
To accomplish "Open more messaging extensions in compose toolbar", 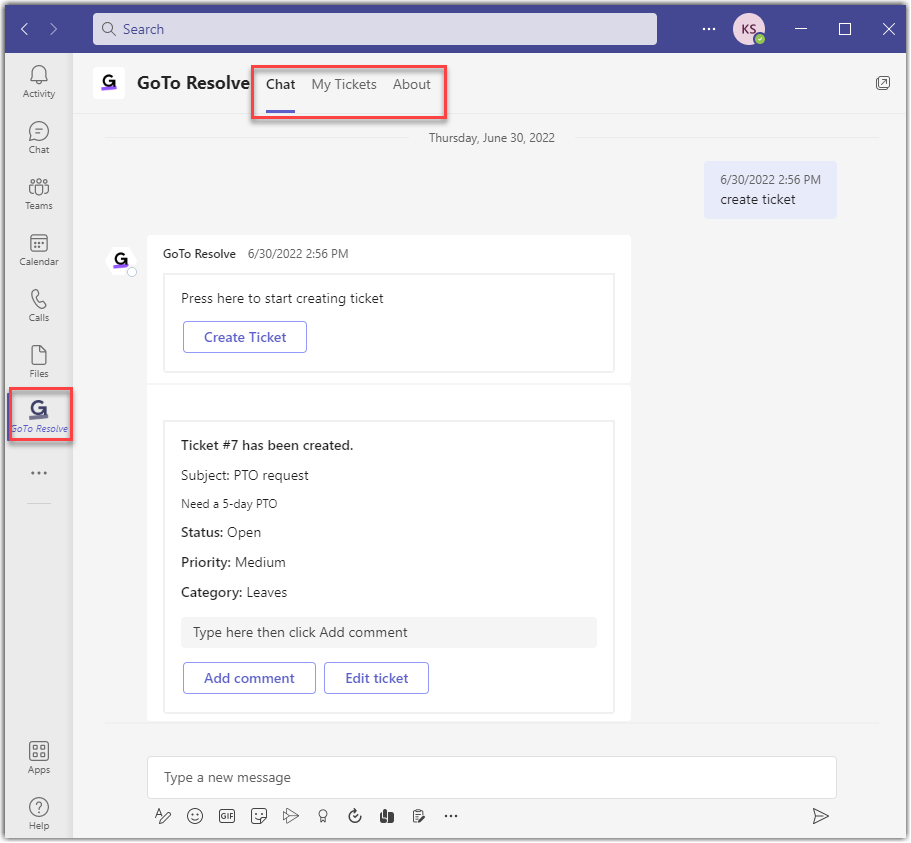I will tap(451, 816).
